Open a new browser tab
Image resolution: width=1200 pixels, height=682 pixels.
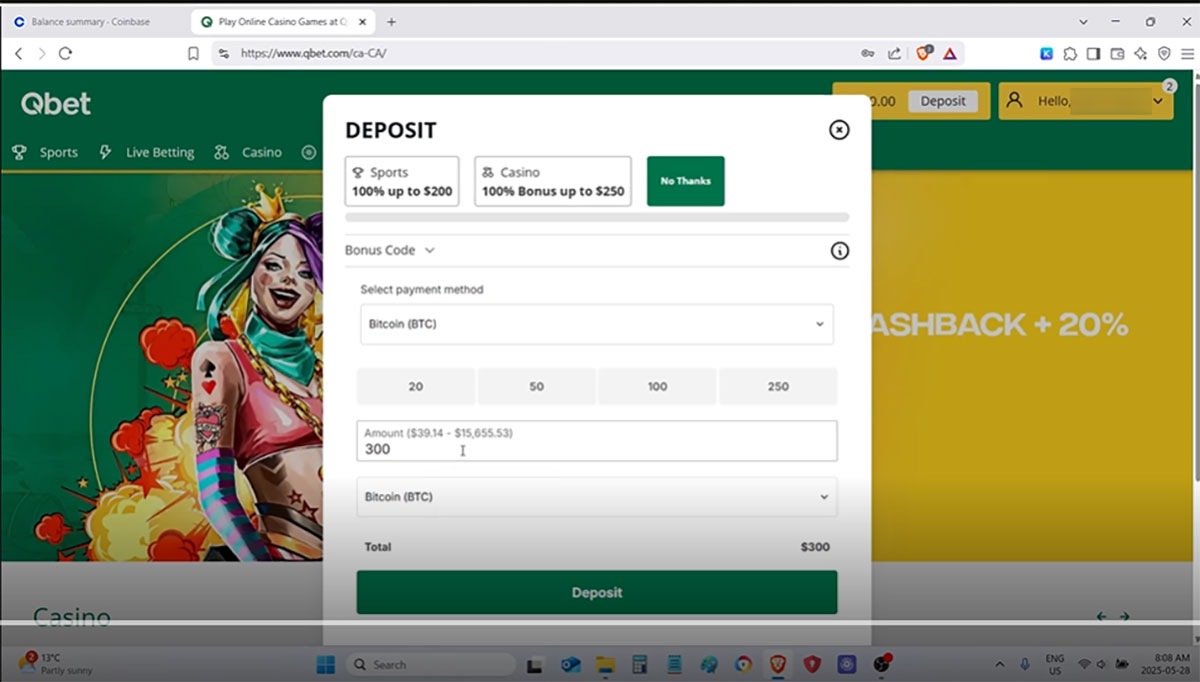(391, 21)
